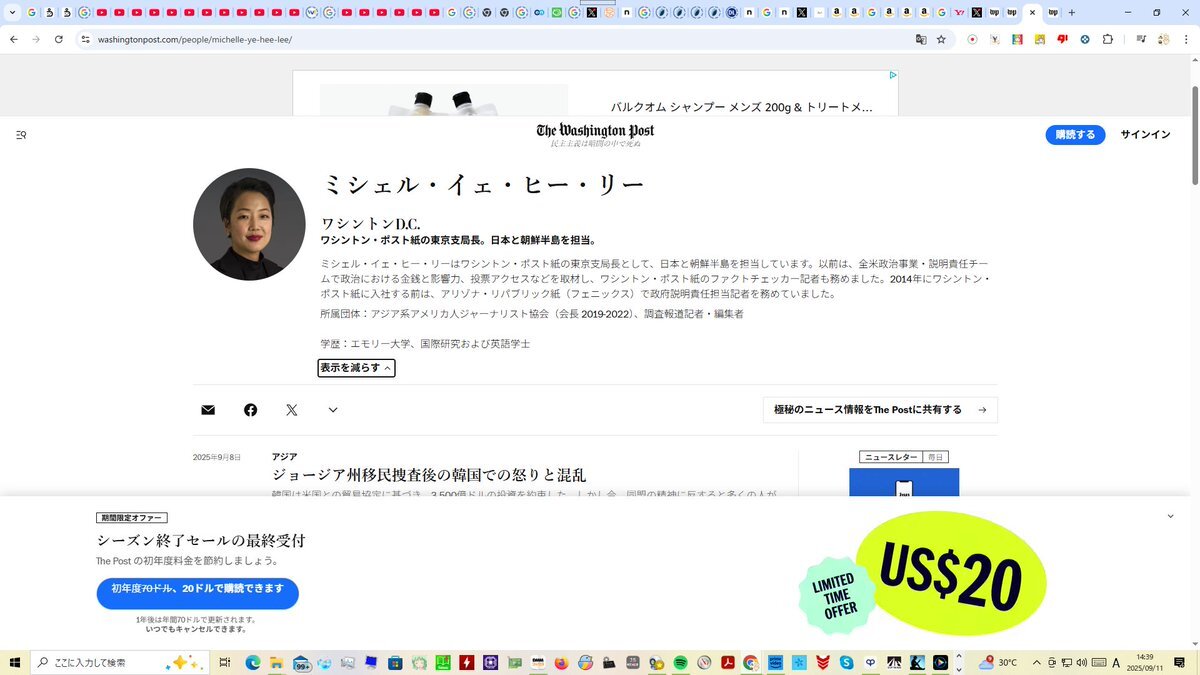The height and width of the screenshot is (675, 1200).
Task: Open the Windows Start menu
Action: (x=14, y=662)
